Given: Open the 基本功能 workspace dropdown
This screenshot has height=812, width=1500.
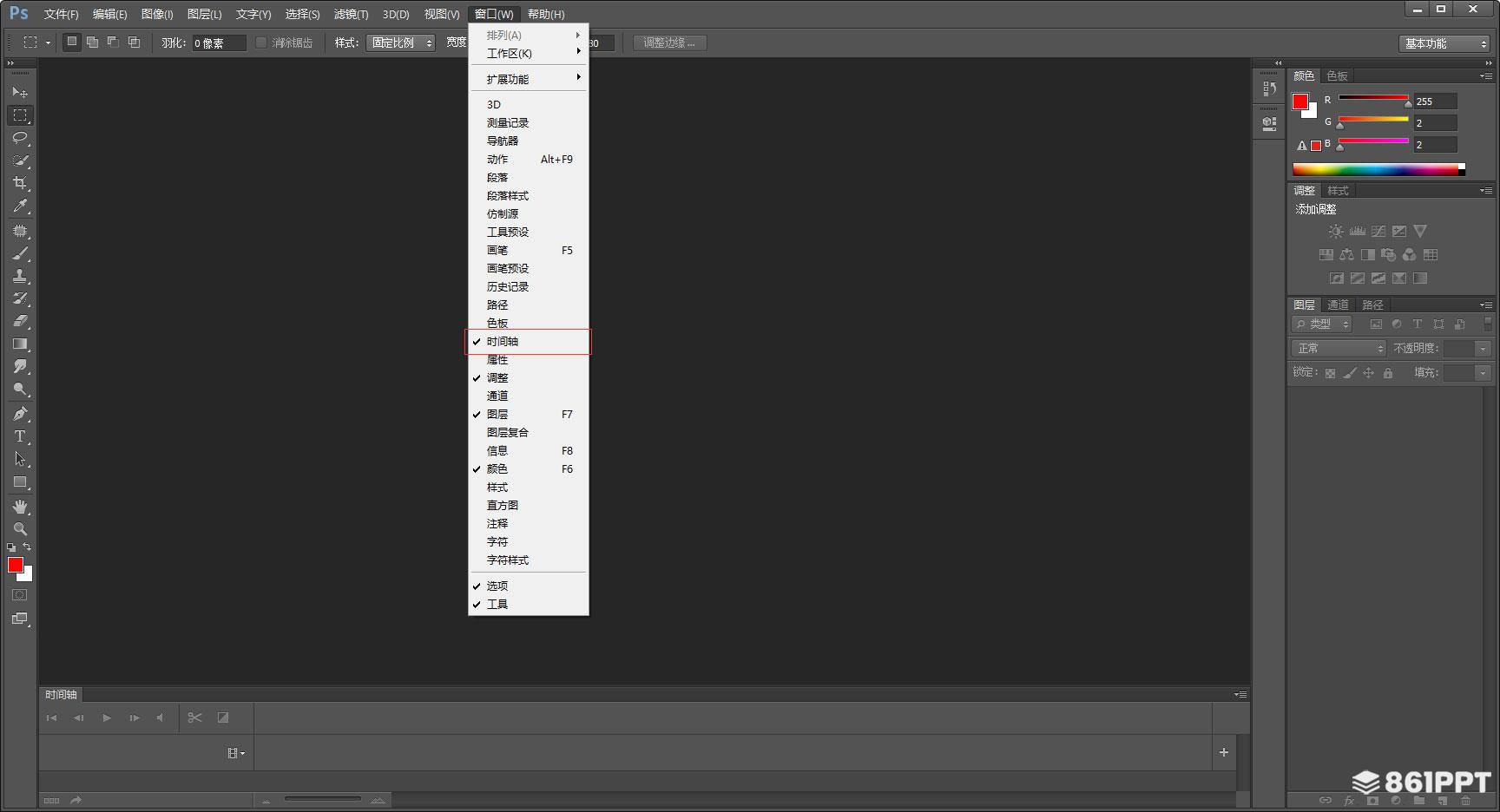Looking at the screenshot, I should [1445, 43].
